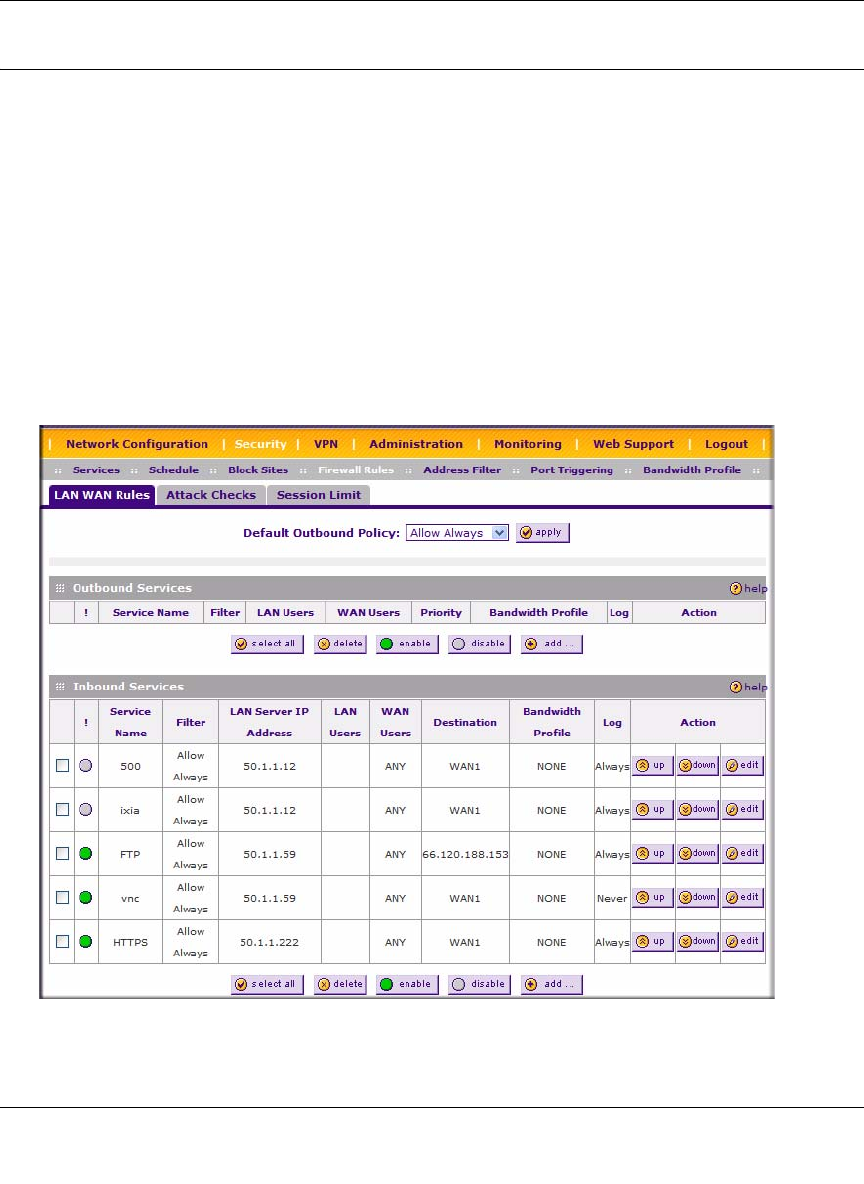The image size is (864, 1184).
Task: Switch to the Session Limit tab
Action: click(319, 495)
